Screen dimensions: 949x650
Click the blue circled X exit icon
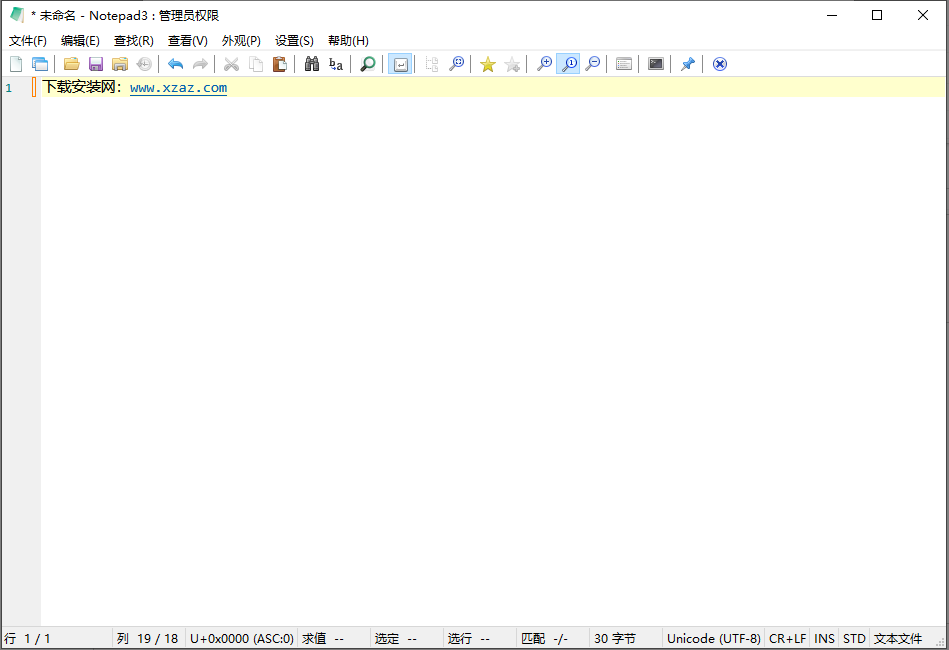click(x=720, y=64)
